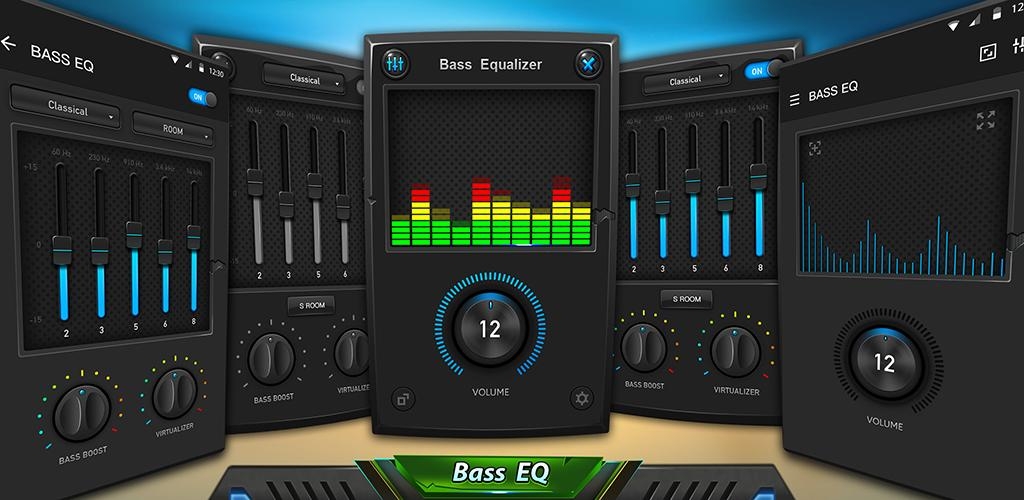
Task: Close the Bass Equalizer panel with blue X
Action: pos(588,64)
